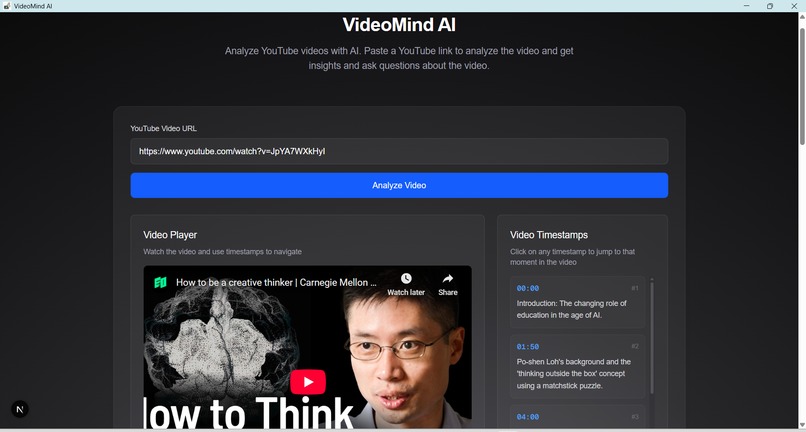Click the YouTube play button on video

click(x=308, y=382)
